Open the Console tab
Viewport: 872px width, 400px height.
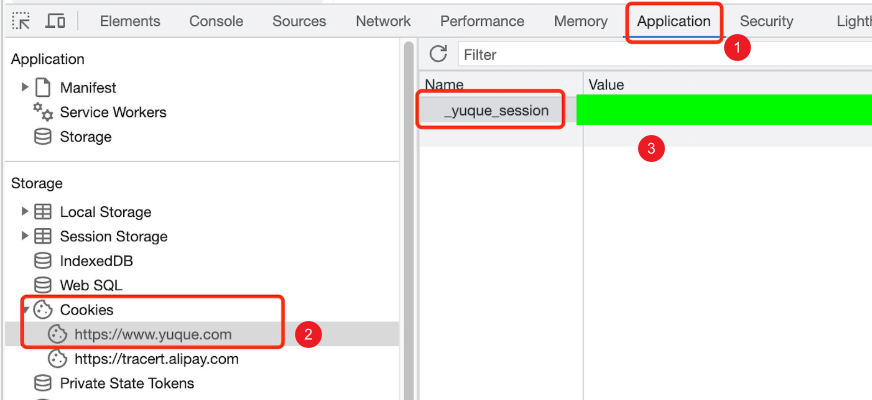point(216,21)
